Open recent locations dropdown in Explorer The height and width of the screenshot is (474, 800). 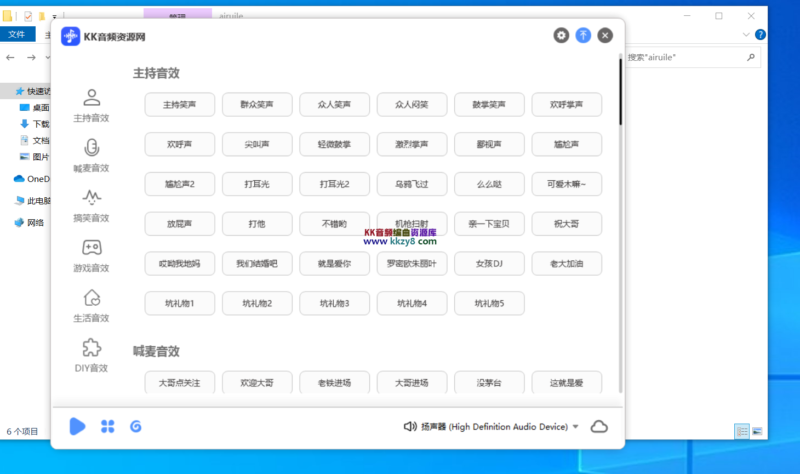click(x=47, y=58)
